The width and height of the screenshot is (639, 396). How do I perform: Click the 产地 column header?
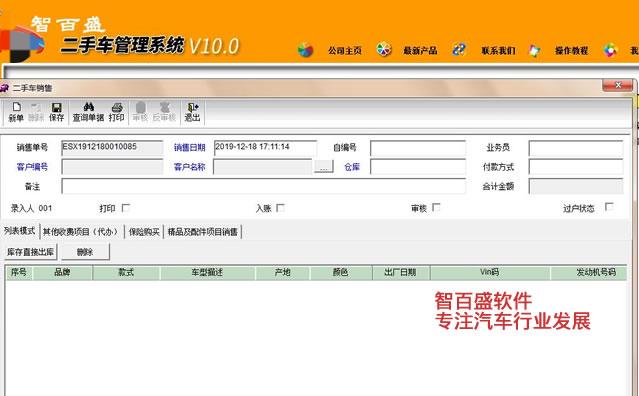click(x=282, y=273)
